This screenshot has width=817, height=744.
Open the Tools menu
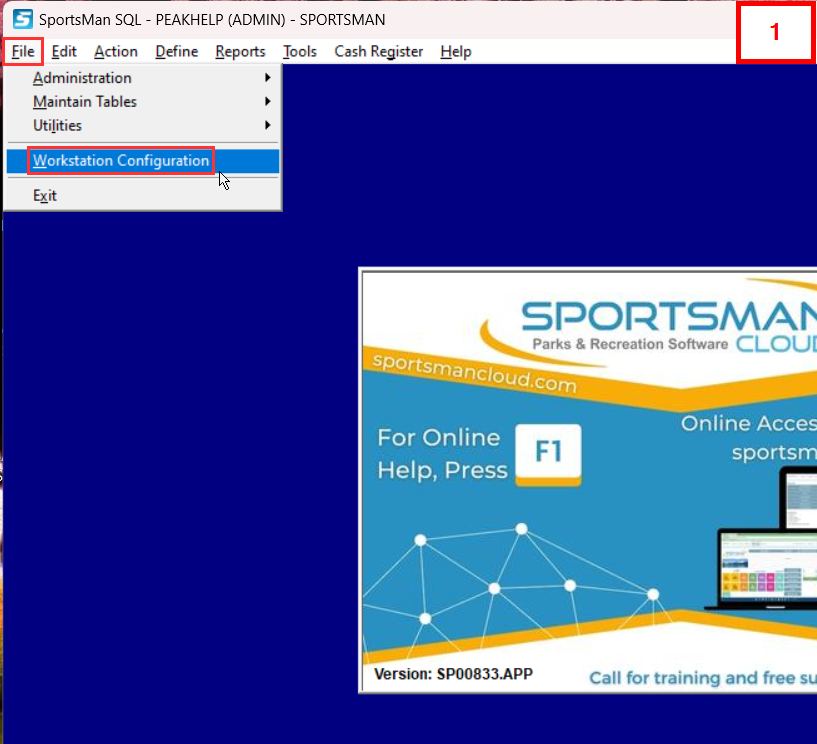point(300,51)
